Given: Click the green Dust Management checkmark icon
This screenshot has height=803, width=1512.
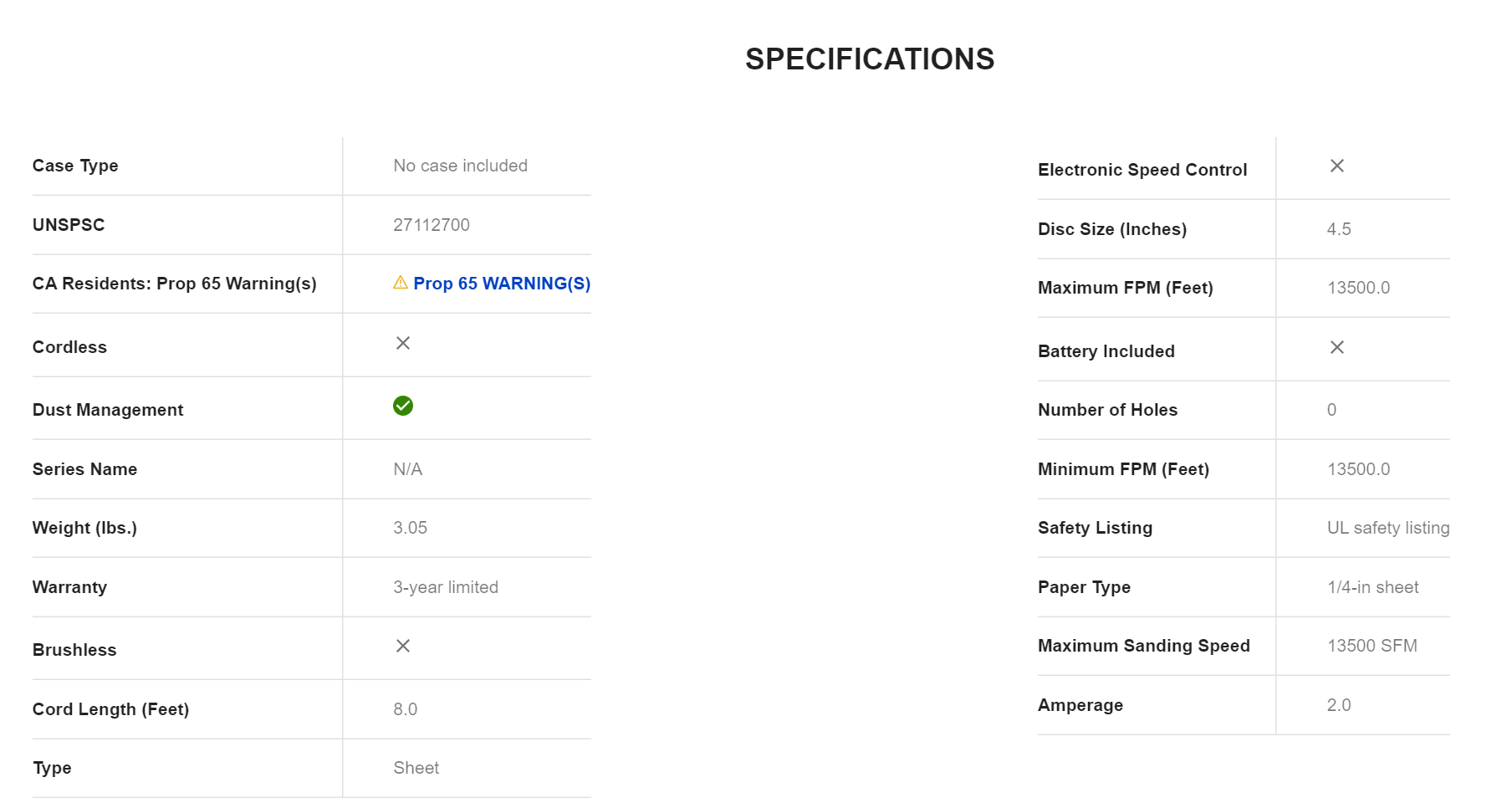Looking at the screenshot, I should pos(403,406).
